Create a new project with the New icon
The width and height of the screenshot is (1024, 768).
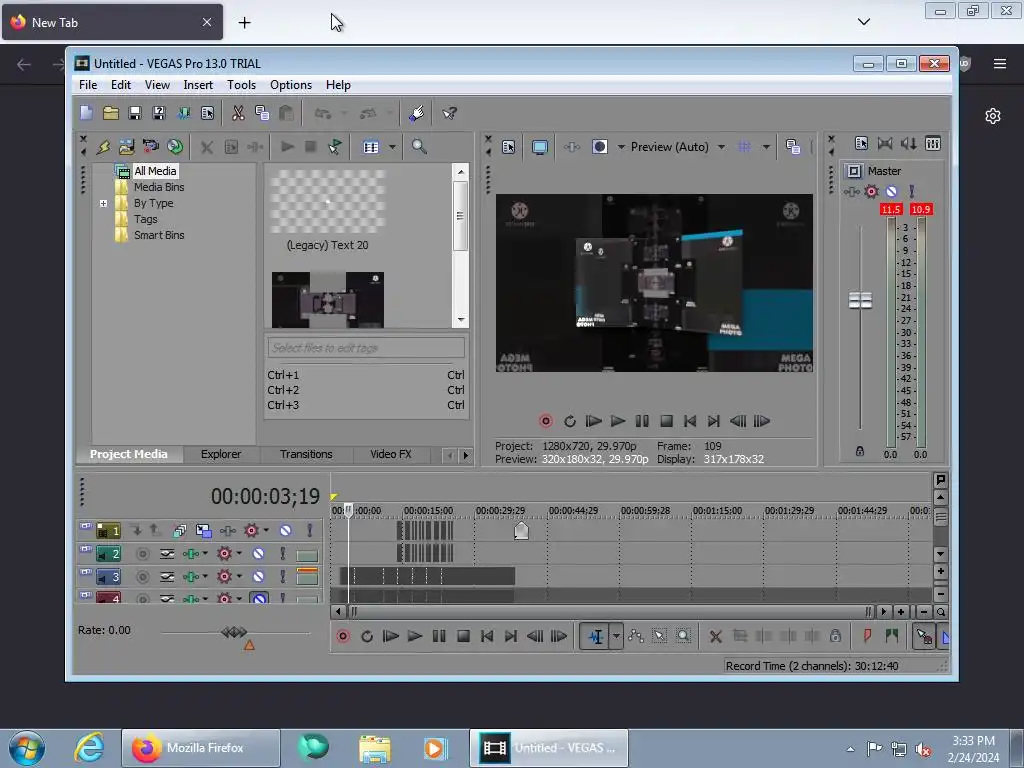[86, 113]
